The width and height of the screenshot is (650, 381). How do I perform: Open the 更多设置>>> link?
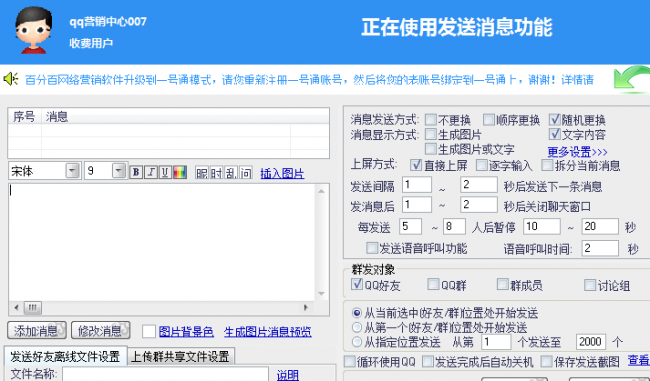[x=577, y=152]
